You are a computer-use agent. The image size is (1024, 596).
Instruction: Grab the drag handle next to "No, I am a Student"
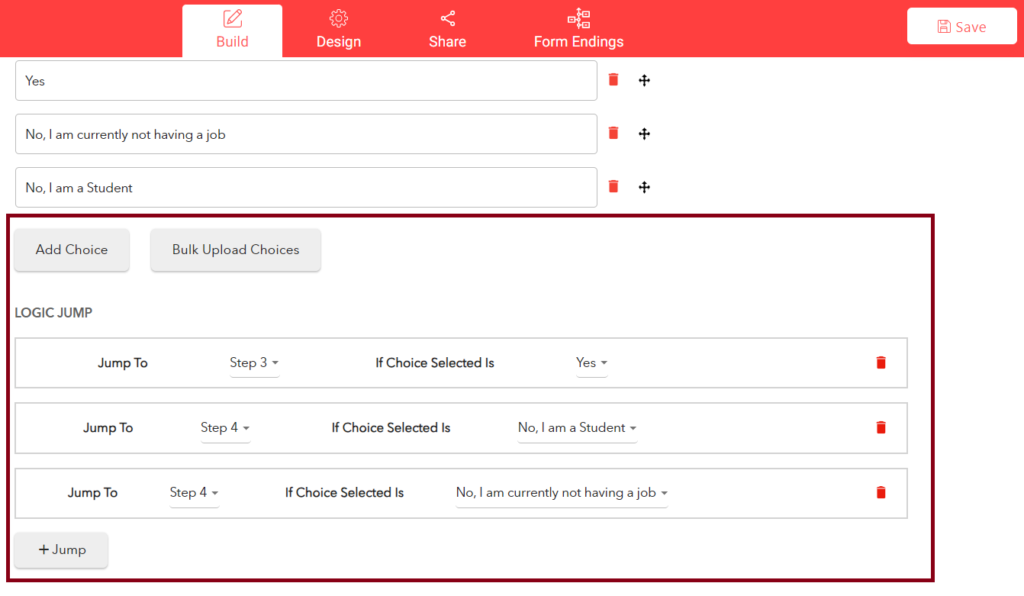pyautogui.click(x=644, y=186)
